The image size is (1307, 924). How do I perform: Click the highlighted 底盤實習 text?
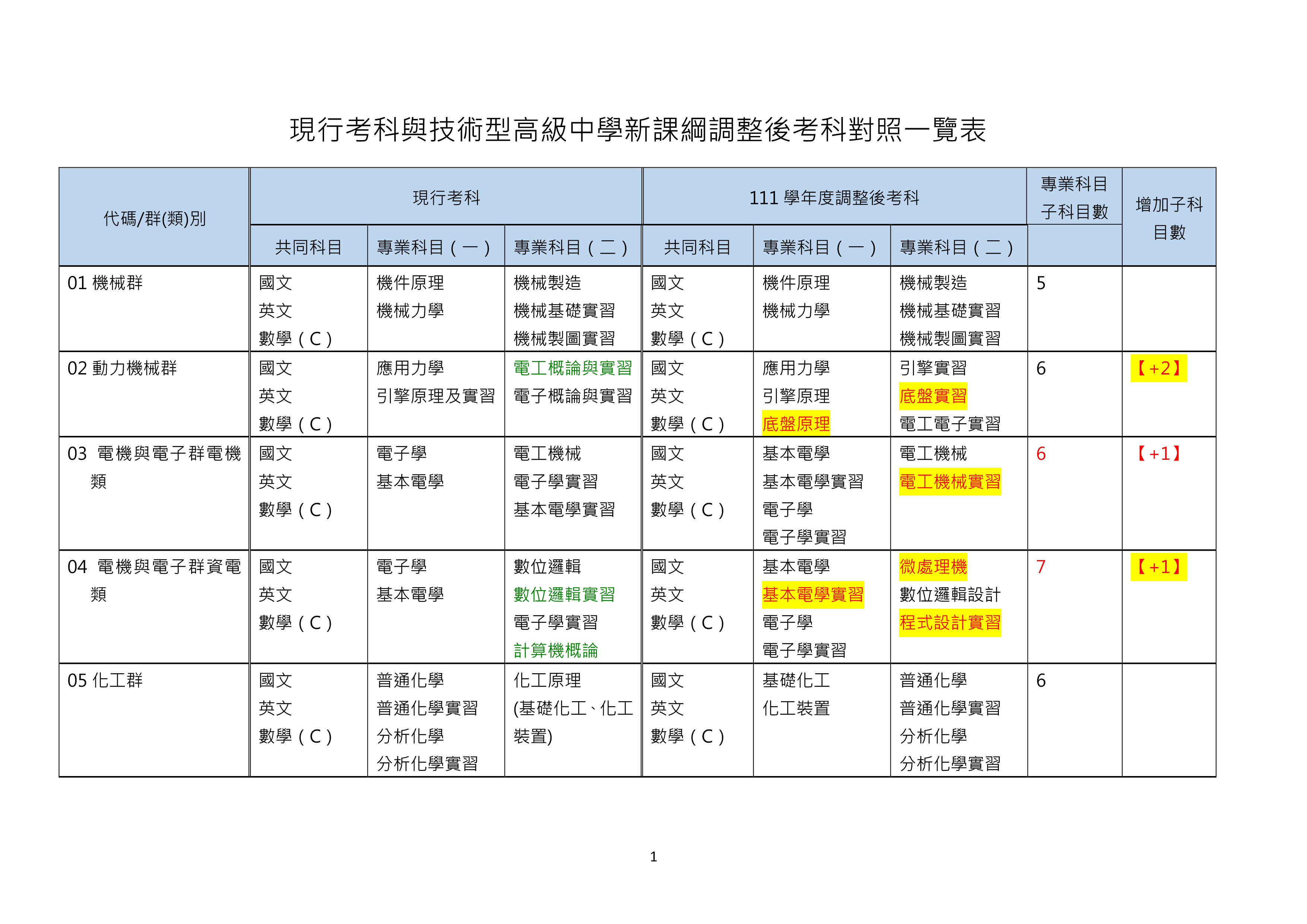click(x=933, y=396)
